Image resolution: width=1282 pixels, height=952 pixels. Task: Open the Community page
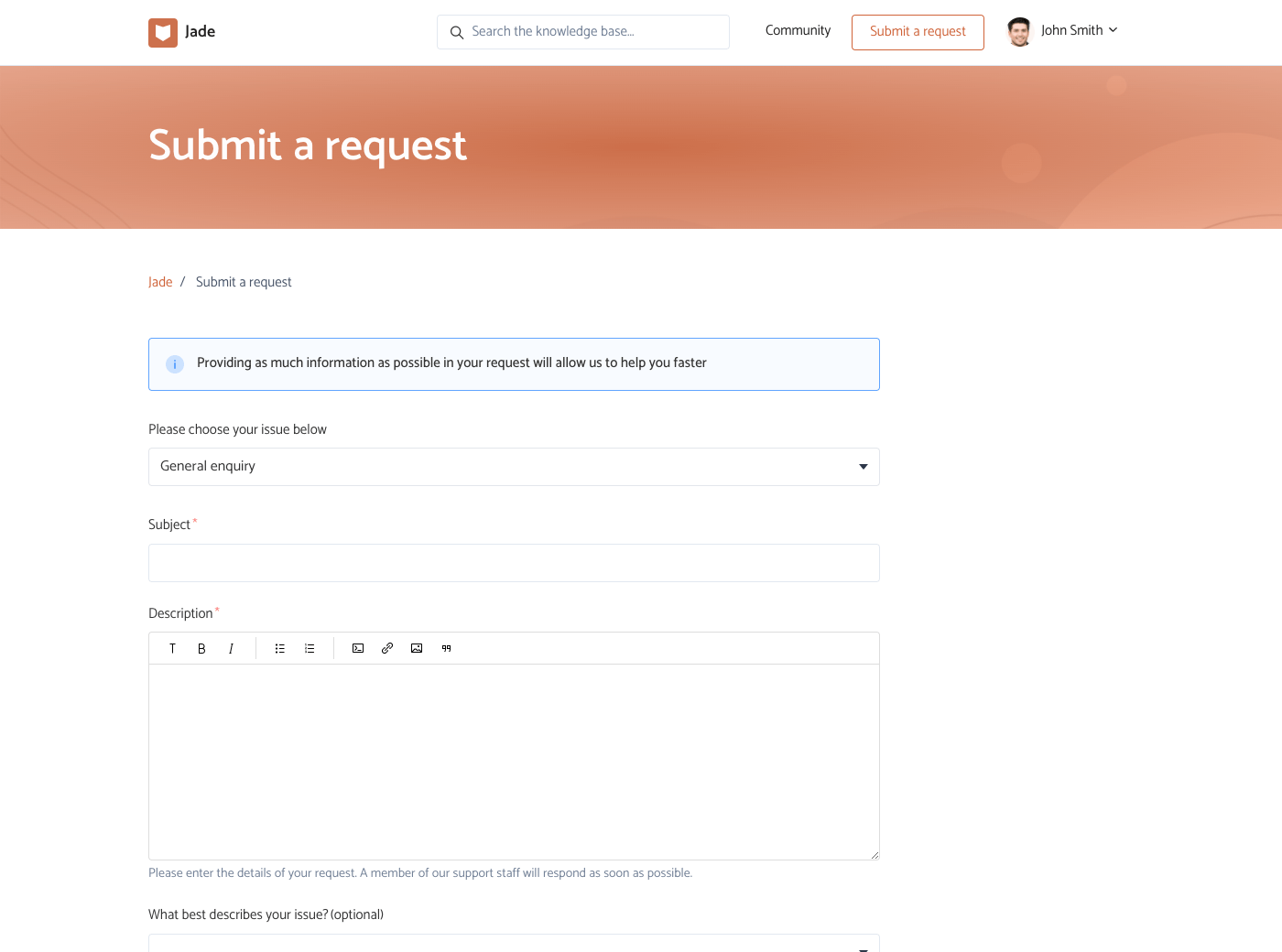pyautogui.click(x=798, y=31)
